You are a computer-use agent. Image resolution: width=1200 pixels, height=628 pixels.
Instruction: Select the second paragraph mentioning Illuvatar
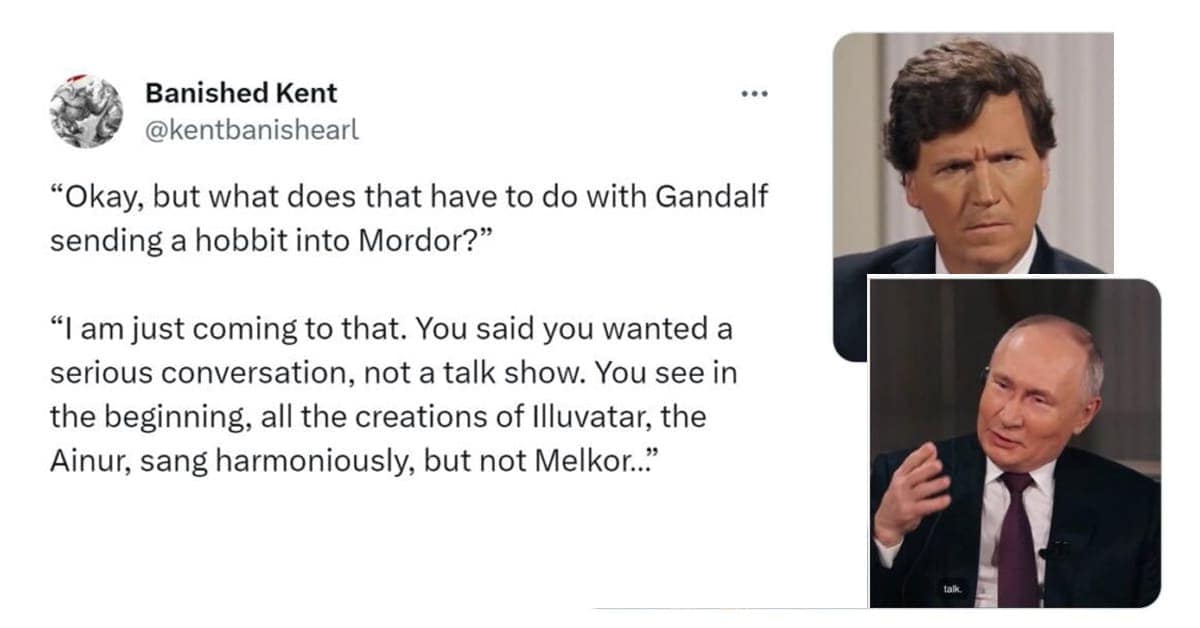coord(400,390)
